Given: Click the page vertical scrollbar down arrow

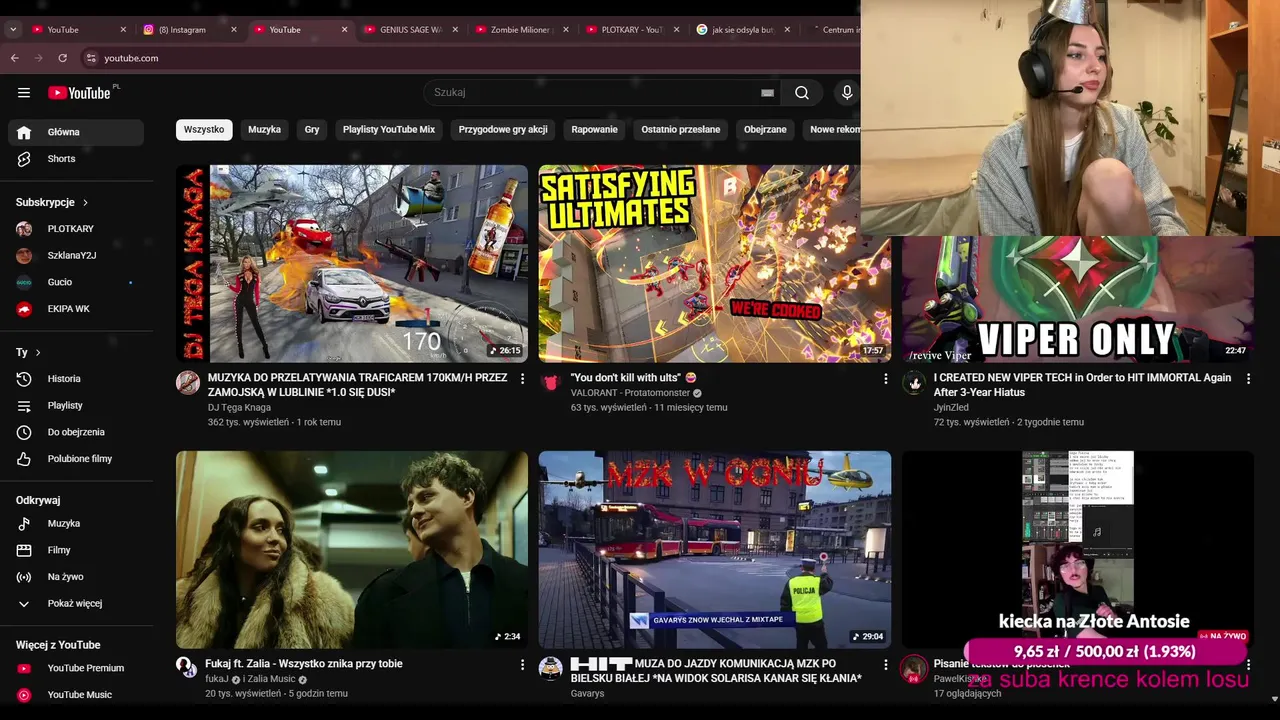Looking at the screenshot, I should (x=1274, y=699).
